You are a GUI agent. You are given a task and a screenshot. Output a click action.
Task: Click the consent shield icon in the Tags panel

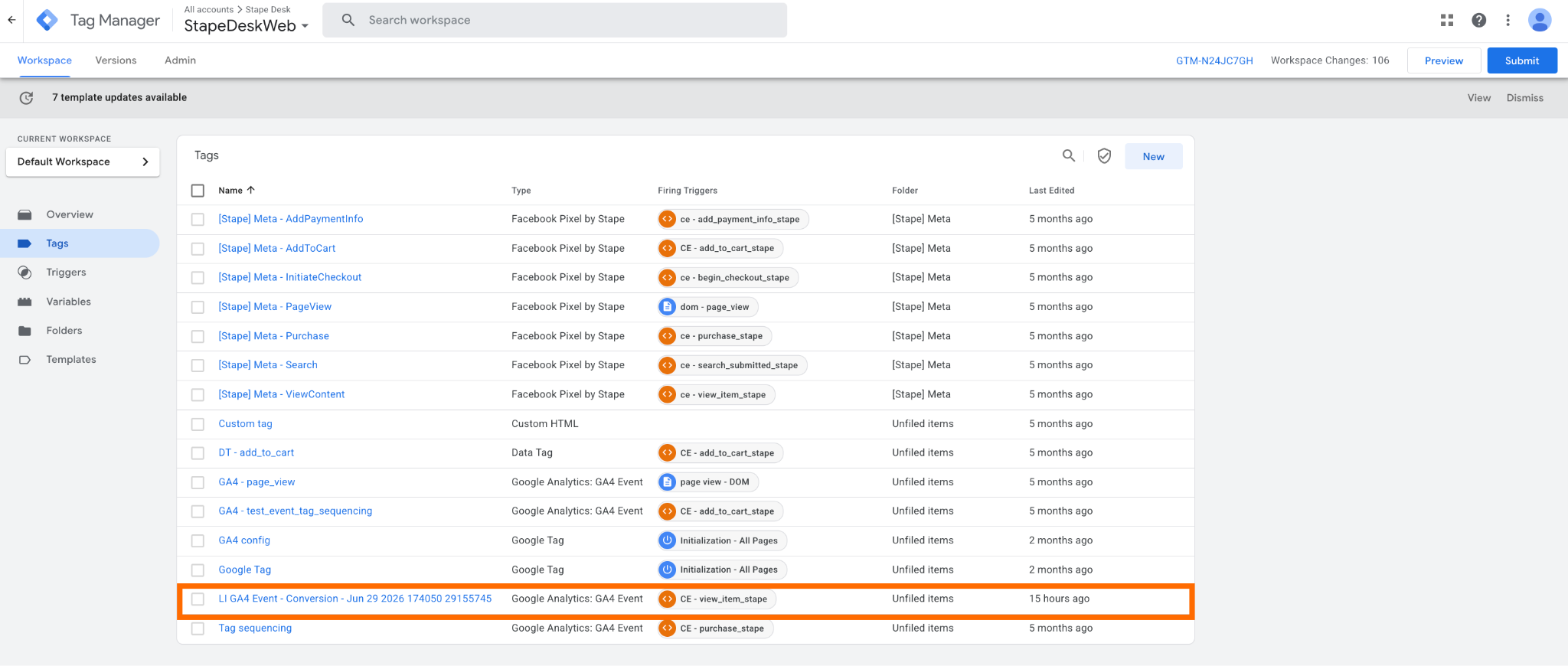1104,155
